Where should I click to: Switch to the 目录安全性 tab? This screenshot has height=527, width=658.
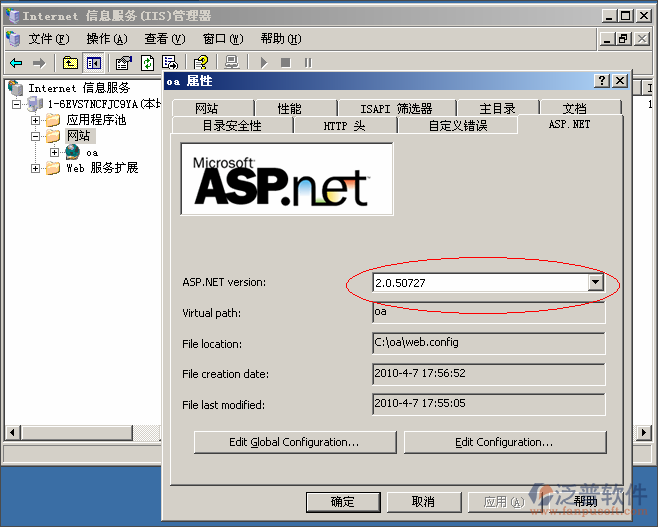pyautogui.click(x=231, y=126)
